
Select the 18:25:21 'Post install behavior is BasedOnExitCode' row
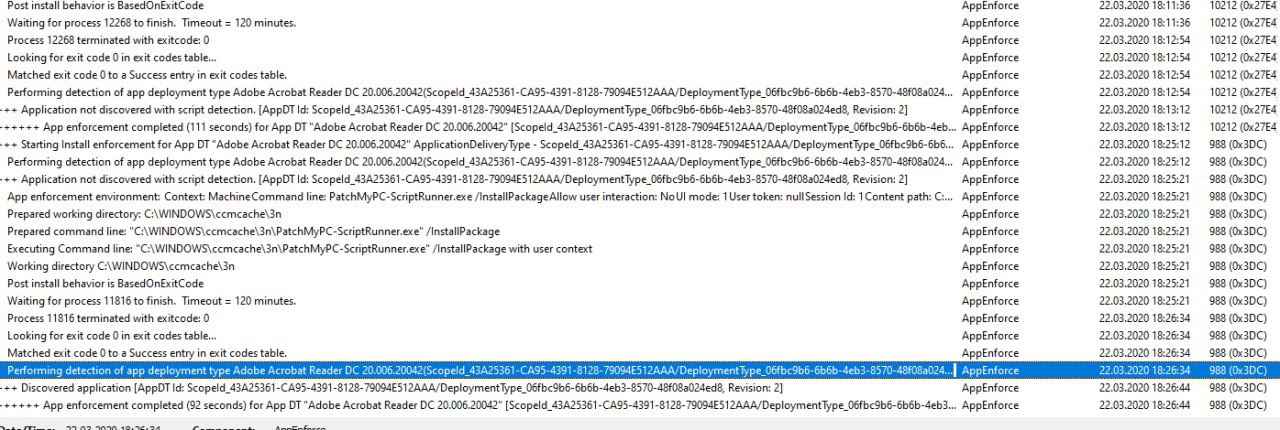640,283
